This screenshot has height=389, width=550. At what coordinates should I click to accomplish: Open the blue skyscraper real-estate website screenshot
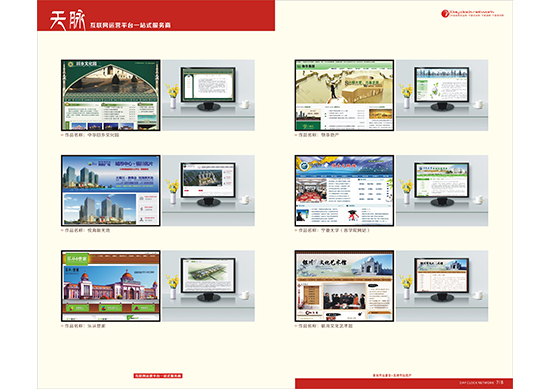(110, 190)
